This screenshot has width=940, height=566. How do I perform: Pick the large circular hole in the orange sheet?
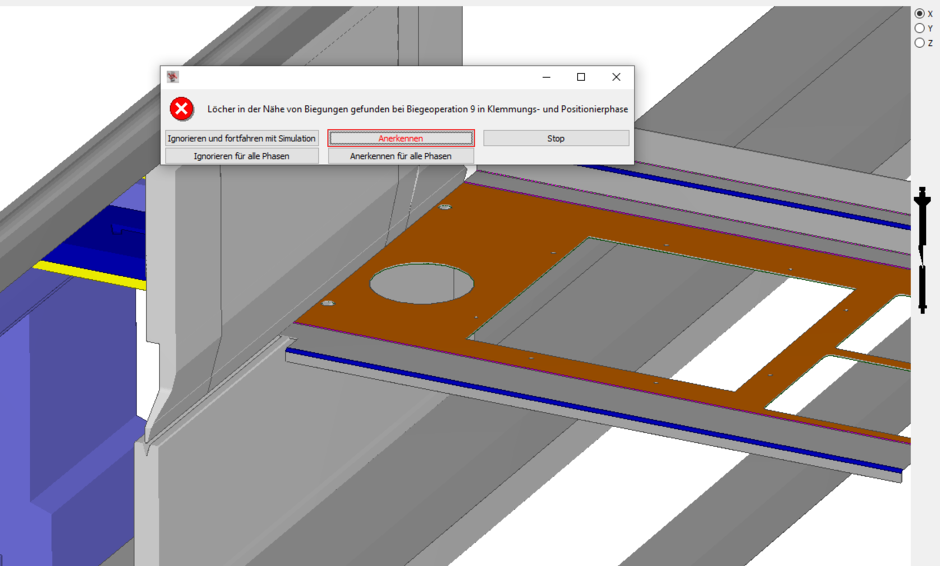tap(422, 283)
